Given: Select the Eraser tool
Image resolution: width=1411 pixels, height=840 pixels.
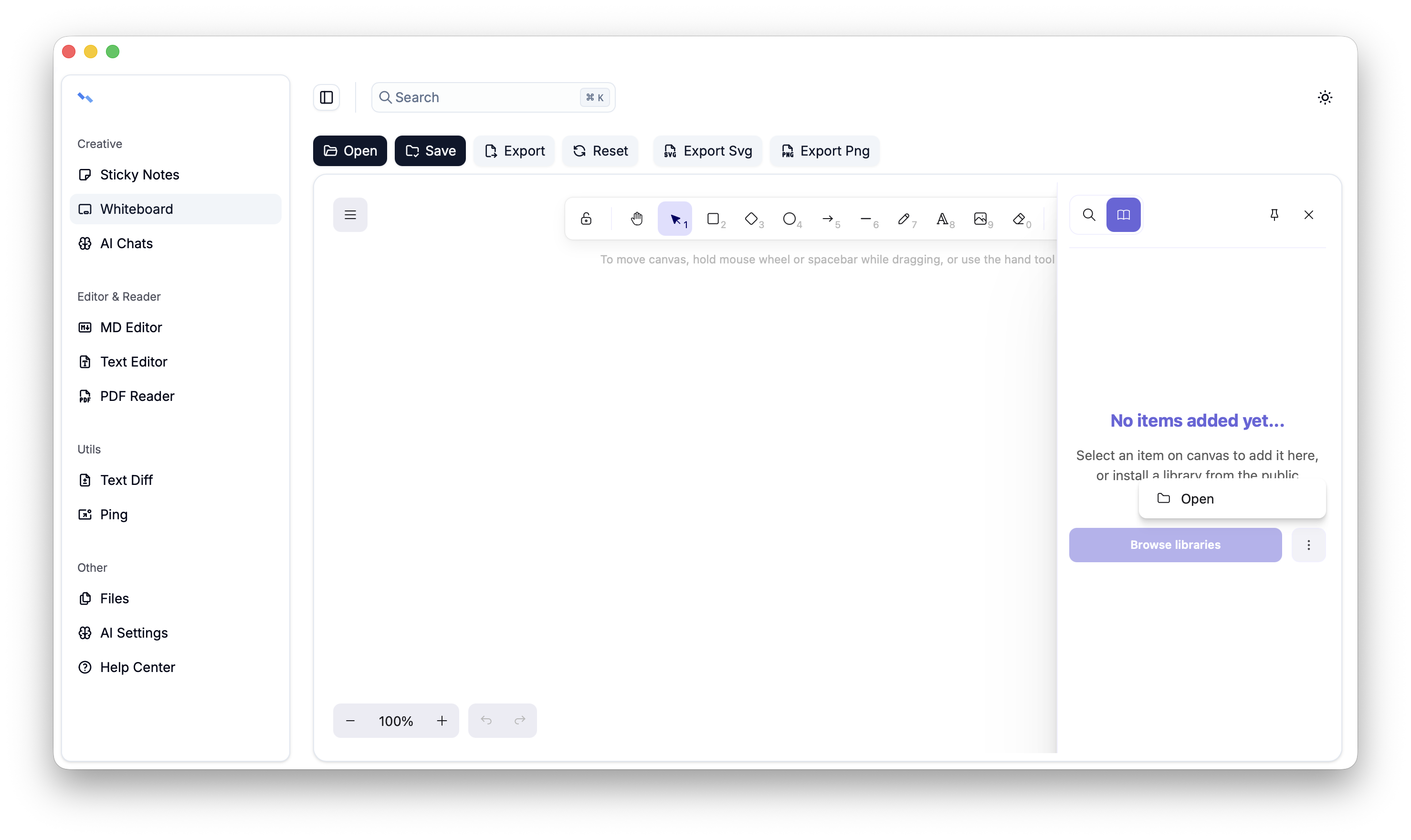Looking at the screenshot, I should [1019, 219].
